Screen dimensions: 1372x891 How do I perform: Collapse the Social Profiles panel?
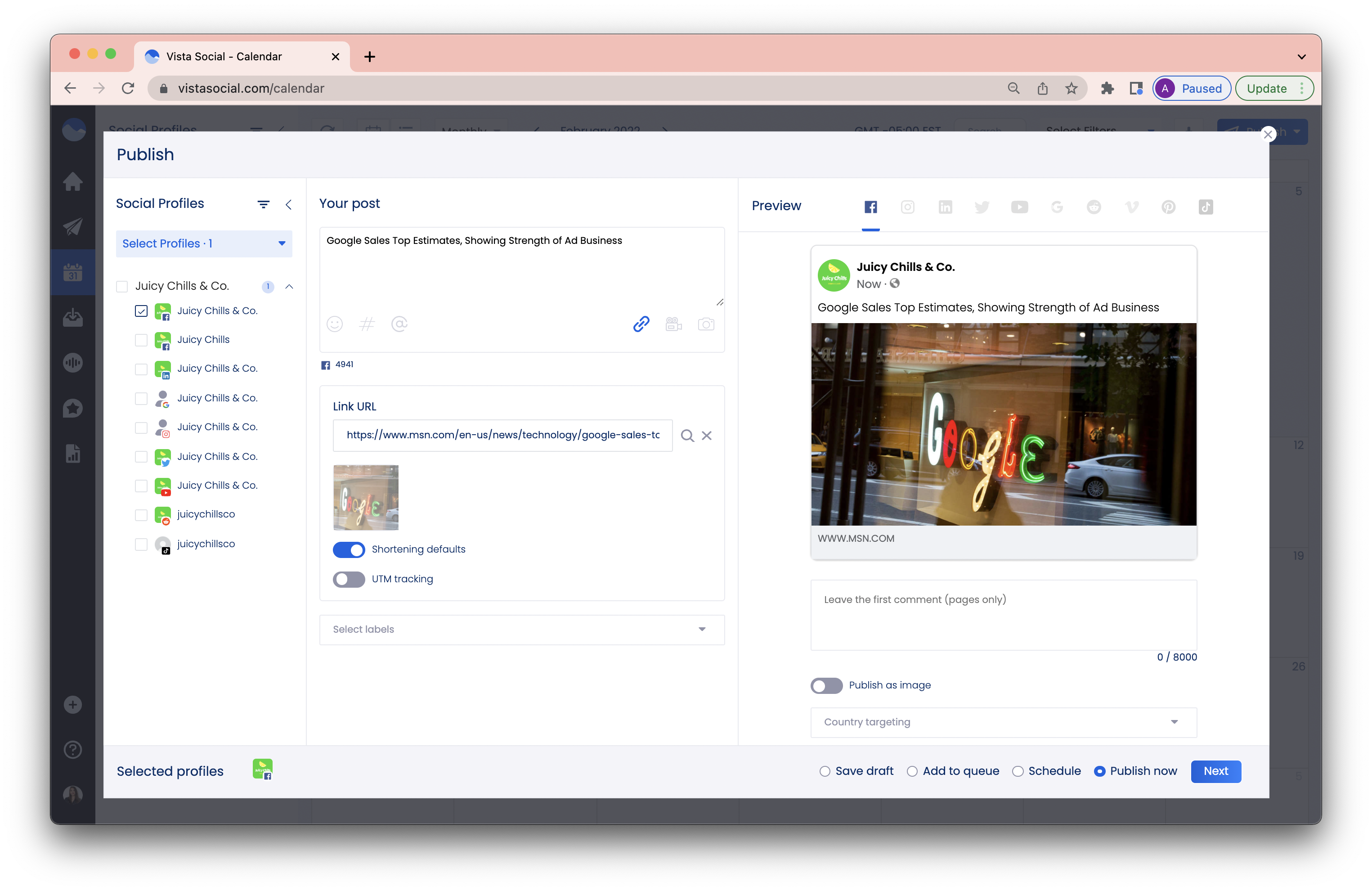288,204
